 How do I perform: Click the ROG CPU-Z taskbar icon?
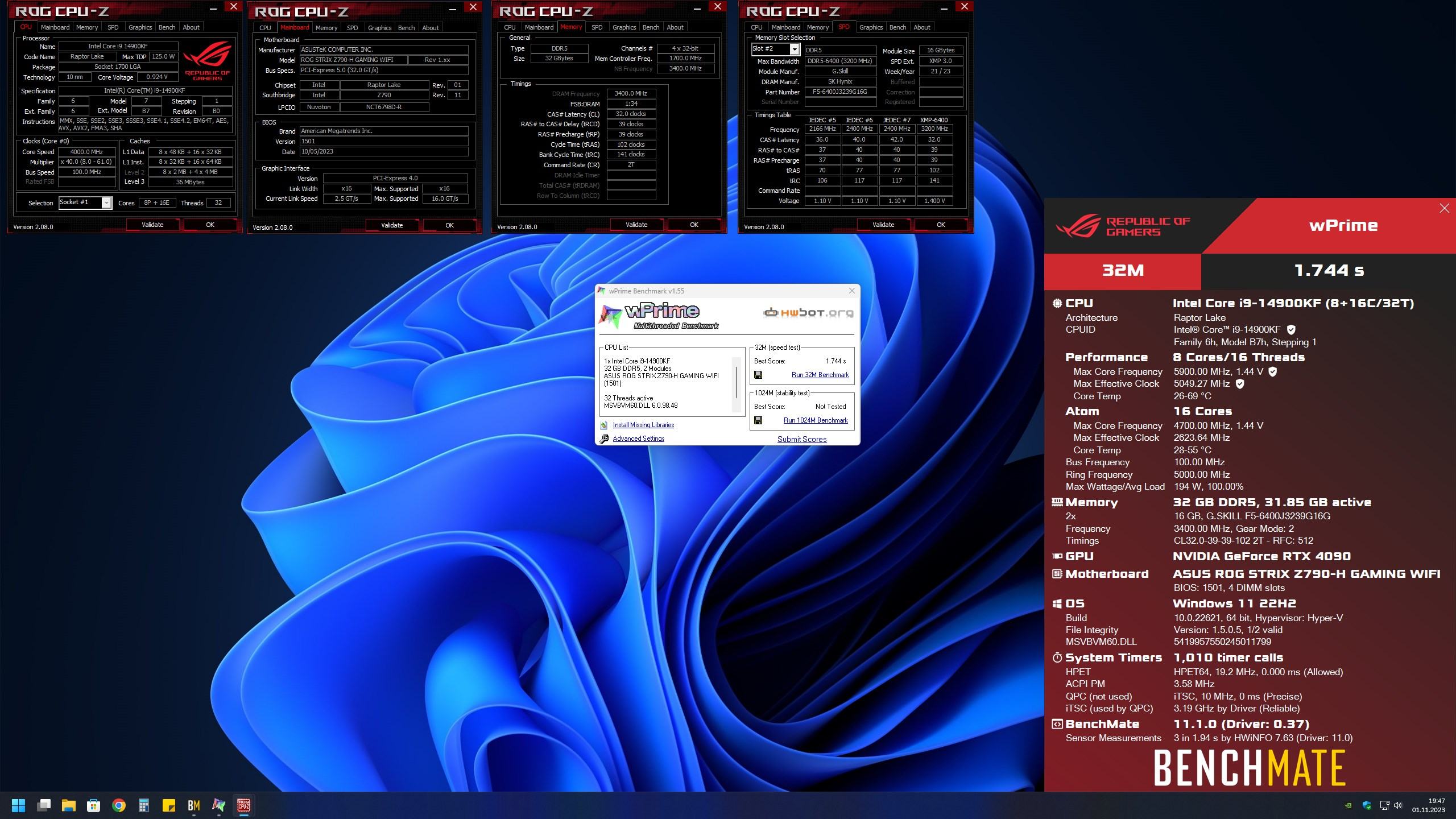click(x=243, y=805)
